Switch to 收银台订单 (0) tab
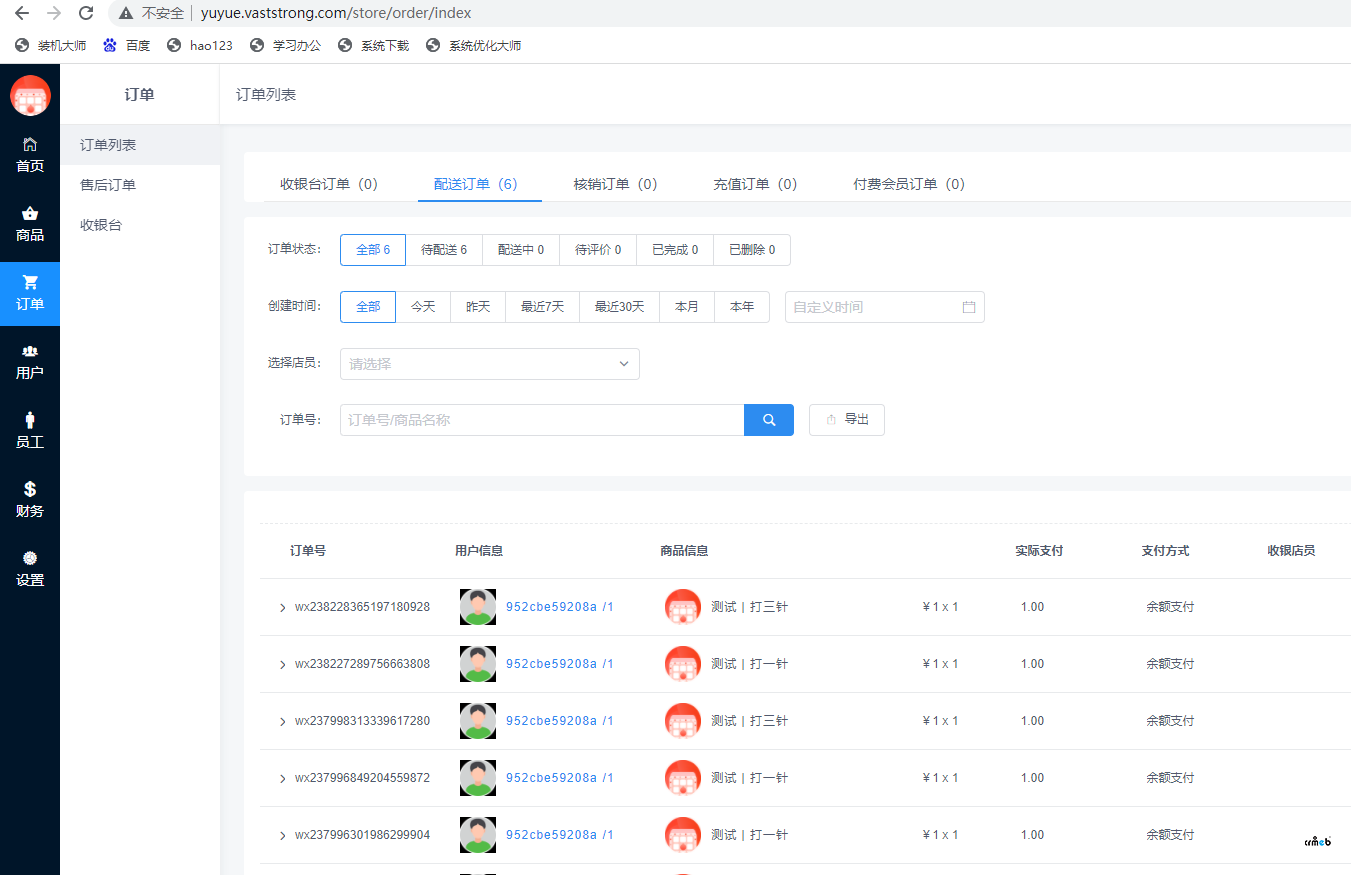The width and height of the screenshot is (1351, 875). (x=329, y=184)
